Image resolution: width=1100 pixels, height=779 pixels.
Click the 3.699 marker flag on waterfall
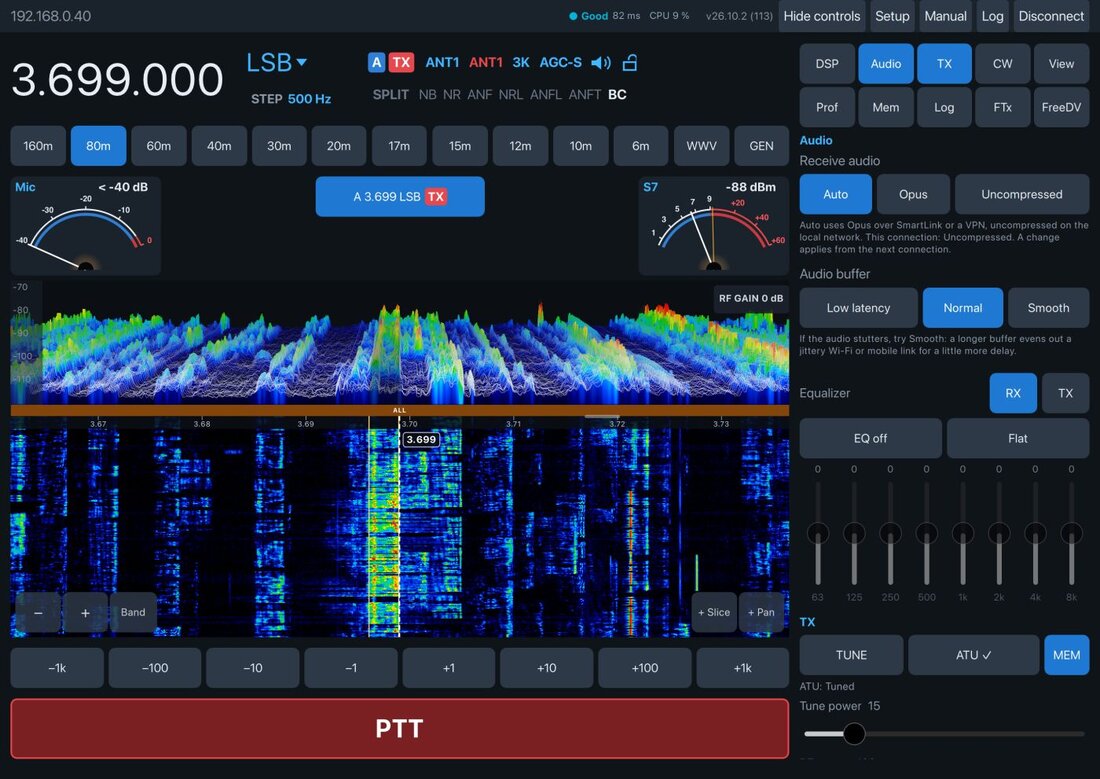point(421,440)
